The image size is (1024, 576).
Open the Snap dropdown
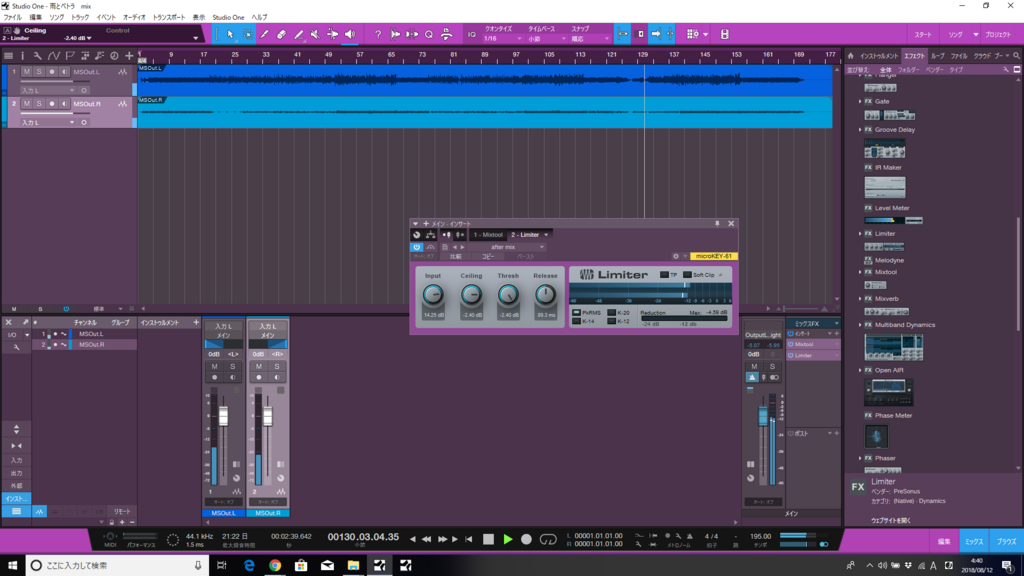point(590,39)
